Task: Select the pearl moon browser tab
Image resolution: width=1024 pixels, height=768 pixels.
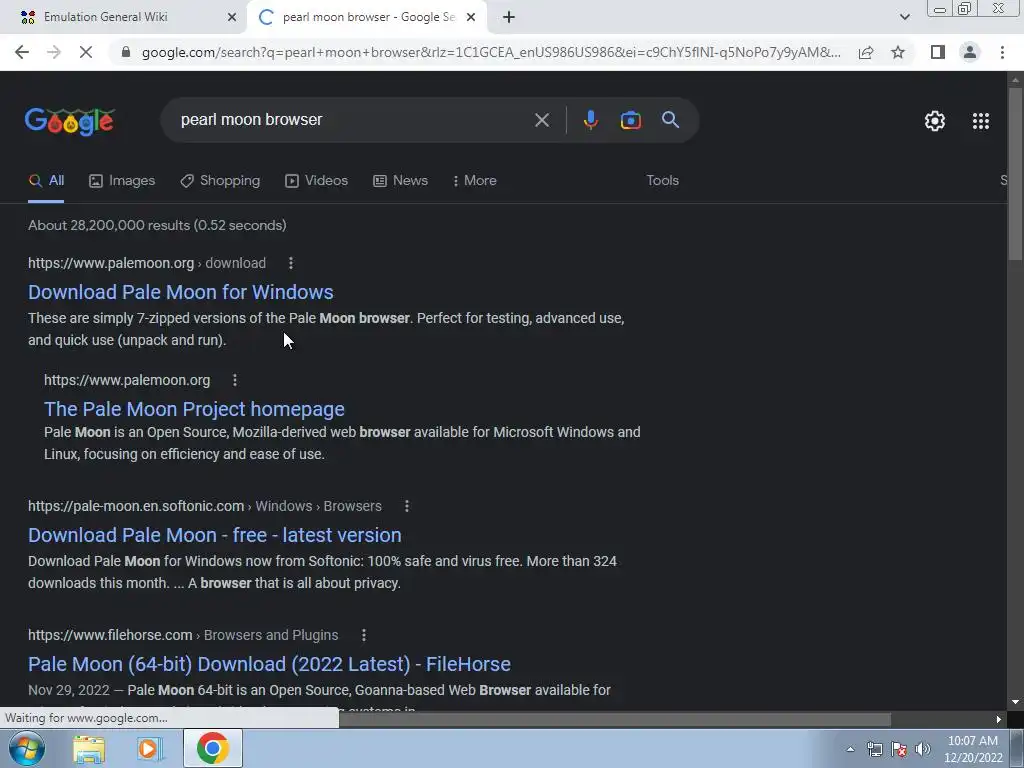Action: [366, 18]
